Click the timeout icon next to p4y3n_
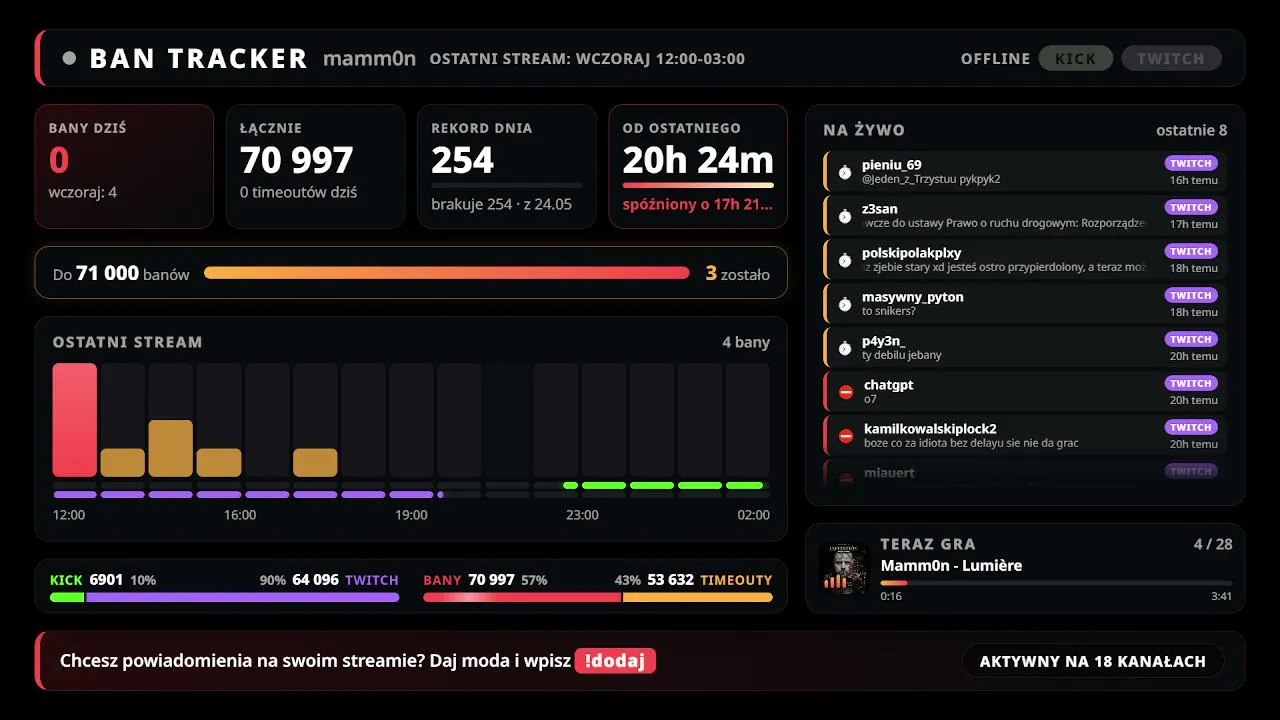Image resolution: width=1280 pixels, height=720 pixels. (845, 348)
